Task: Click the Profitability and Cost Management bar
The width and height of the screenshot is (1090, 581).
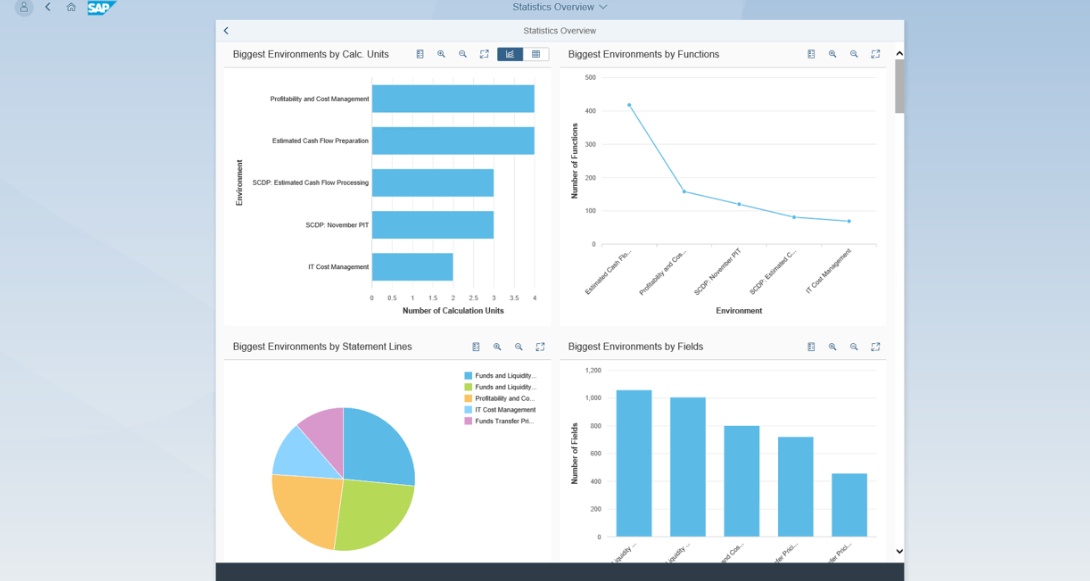Action: pos(452,99)
